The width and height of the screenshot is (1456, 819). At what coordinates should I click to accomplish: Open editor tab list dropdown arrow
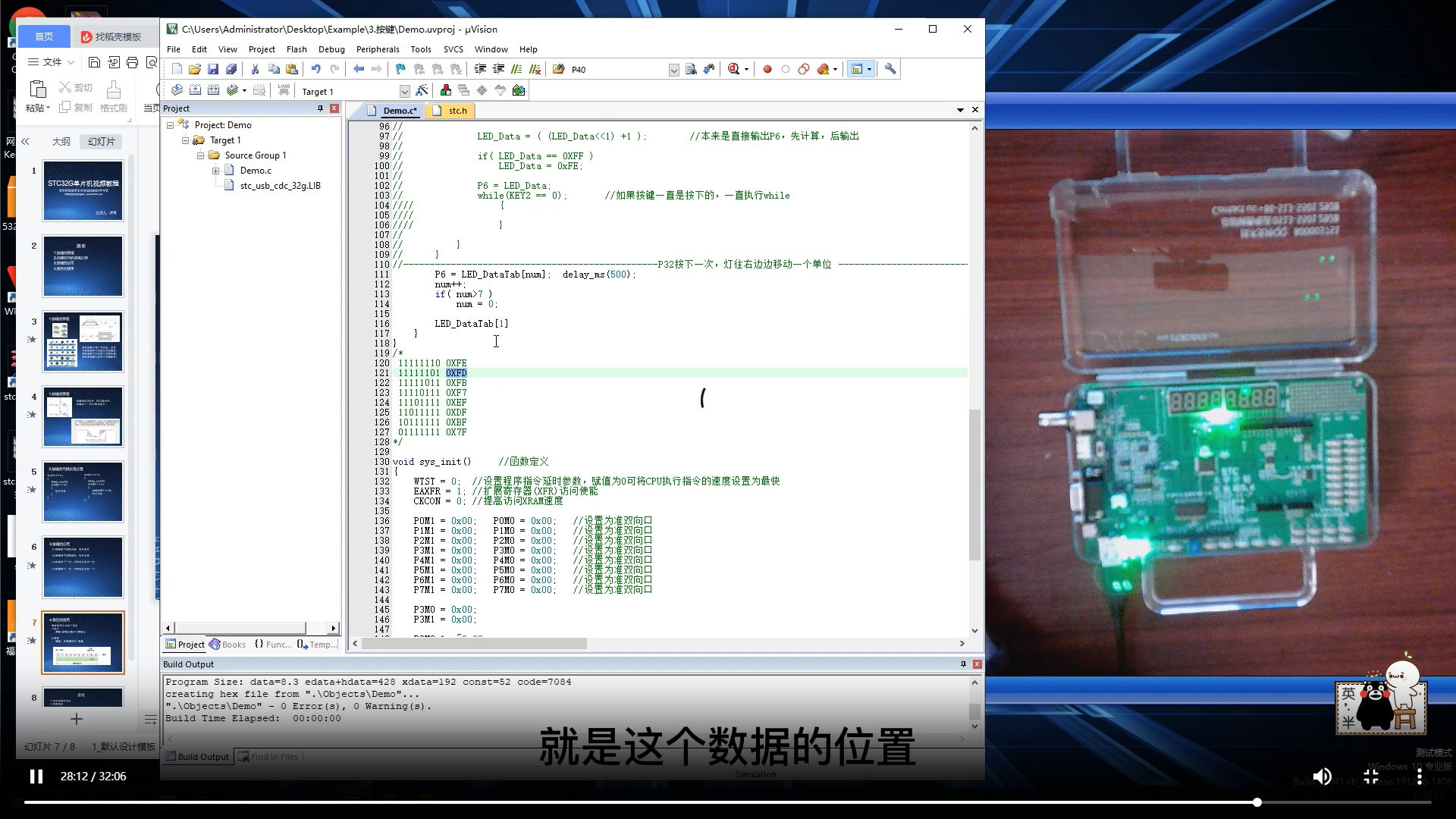[x=961, y=110]
